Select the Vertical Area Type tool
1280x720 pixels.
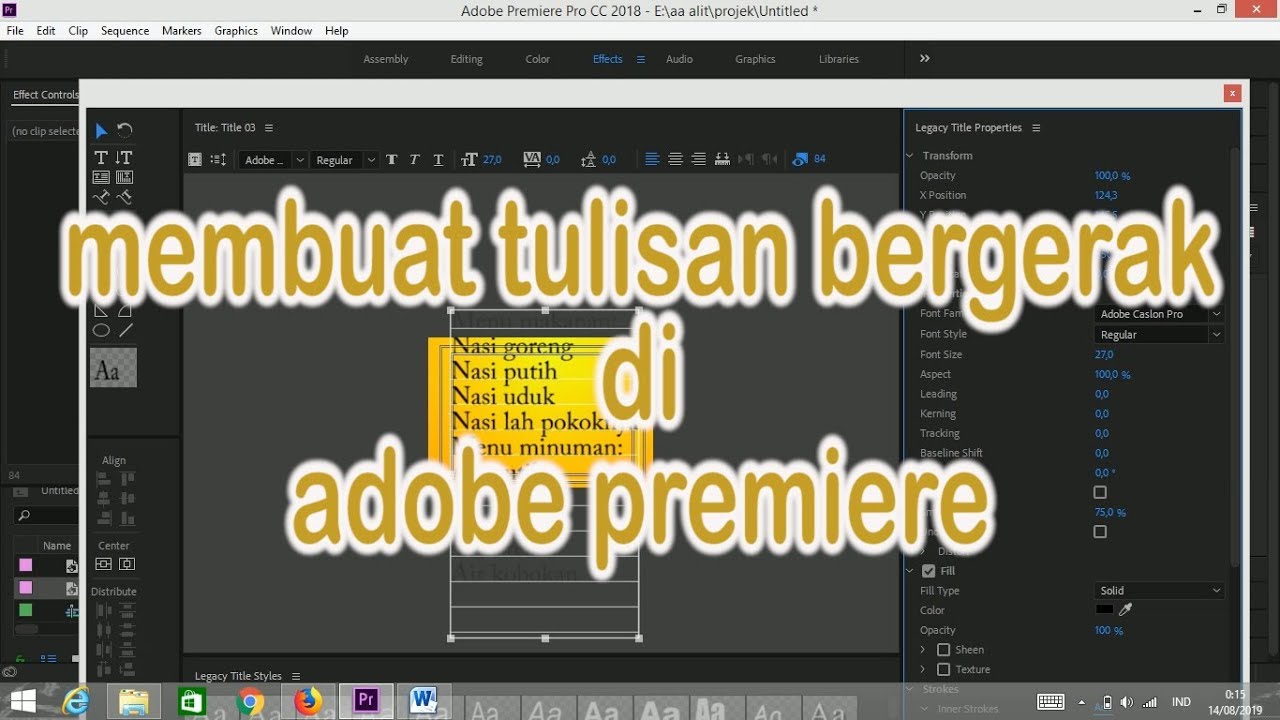coord(124,177)
